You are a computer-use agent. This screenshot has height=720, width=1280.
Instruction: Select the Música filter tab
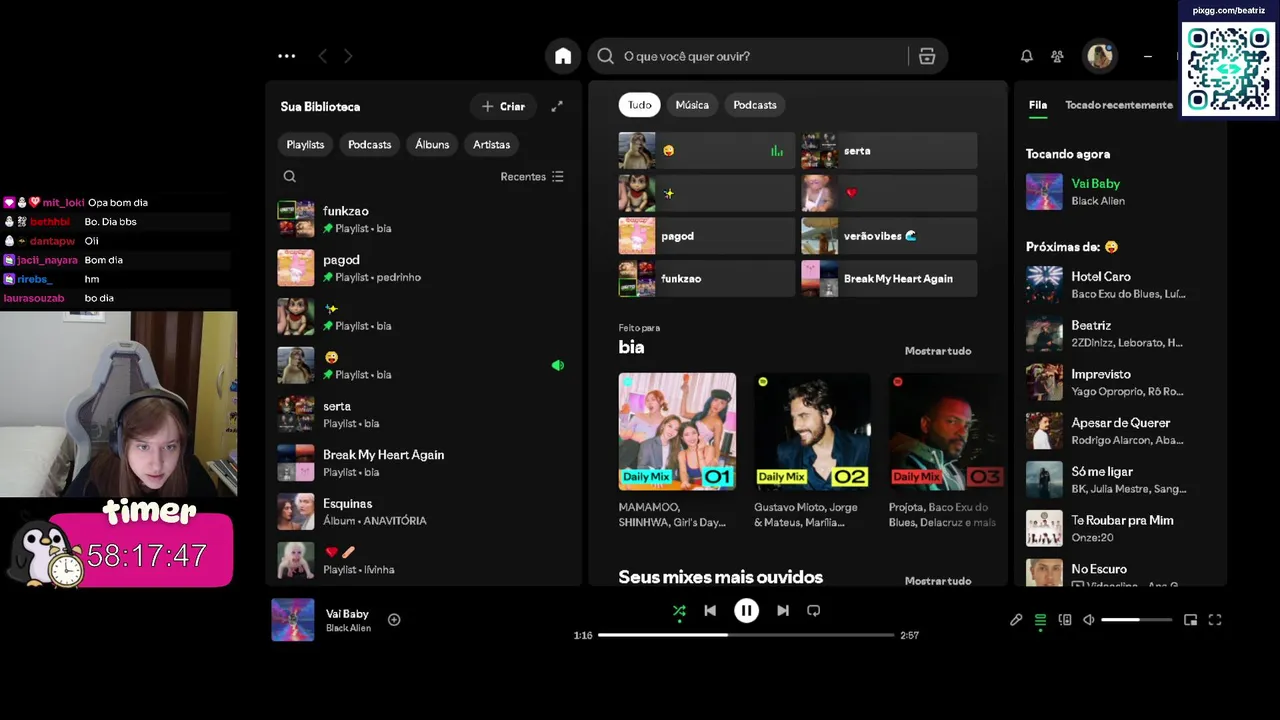click(692, 105)
